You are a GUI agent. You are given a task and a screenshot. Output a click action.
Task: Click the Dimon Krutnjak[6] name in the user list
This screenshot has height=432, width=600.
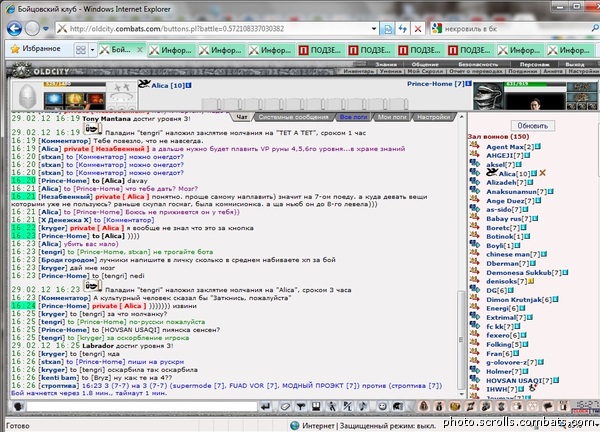(519, 300)
